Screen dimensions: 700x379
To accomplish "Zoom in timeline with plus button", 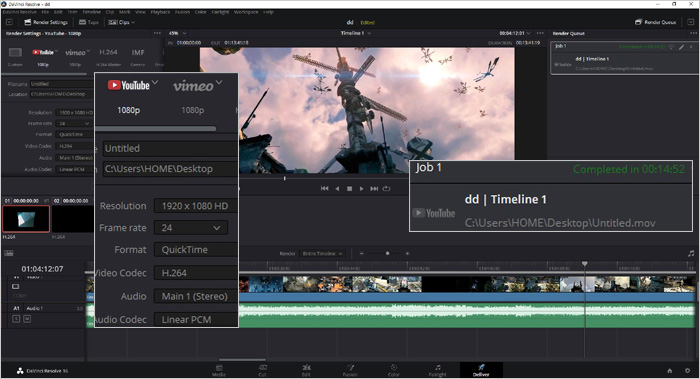I will click(x=407, y=254).
